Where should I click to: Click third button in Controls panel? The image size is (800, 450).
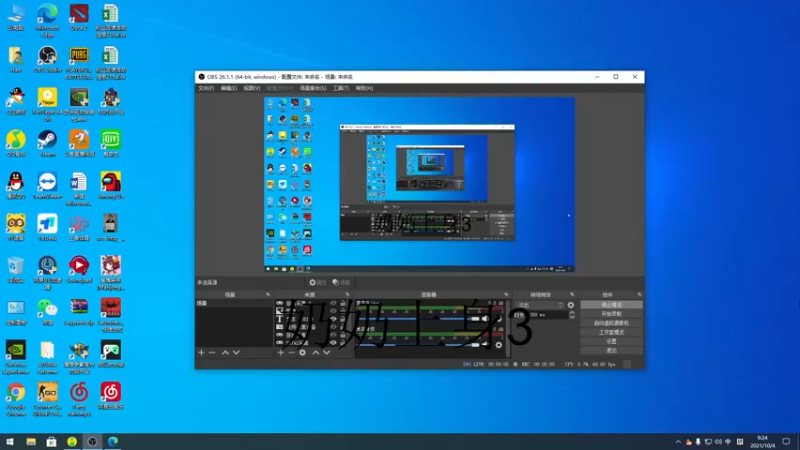coord(611,323)
